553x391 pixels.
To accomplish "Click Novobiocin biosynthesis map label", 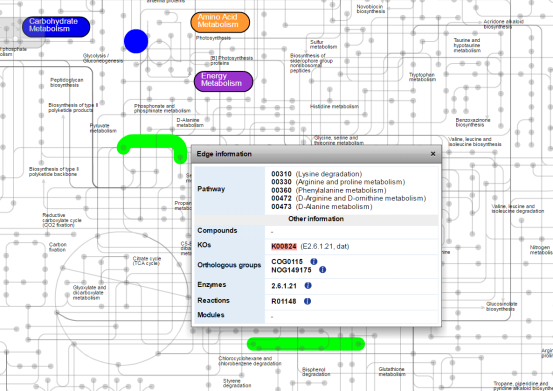I will [x=370, y=9].
